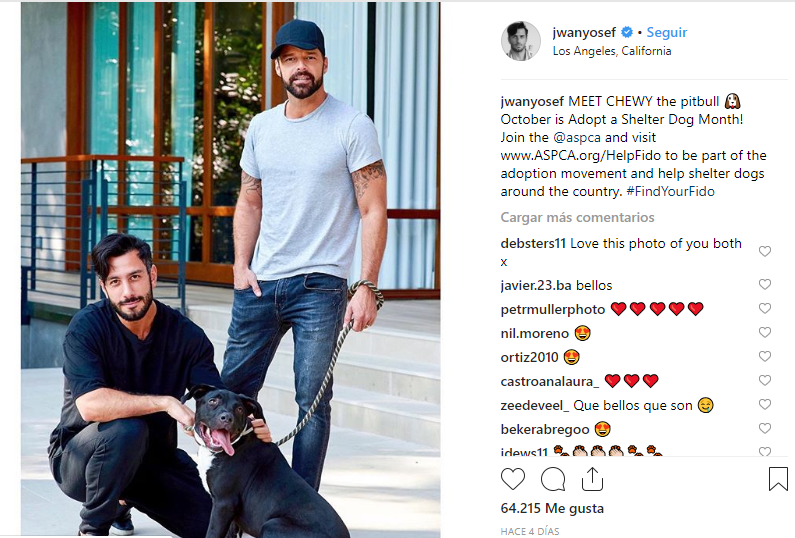This screenshot has width=795, height=538.
Task: Like the post with the heart icon
Action: point(513,479)
